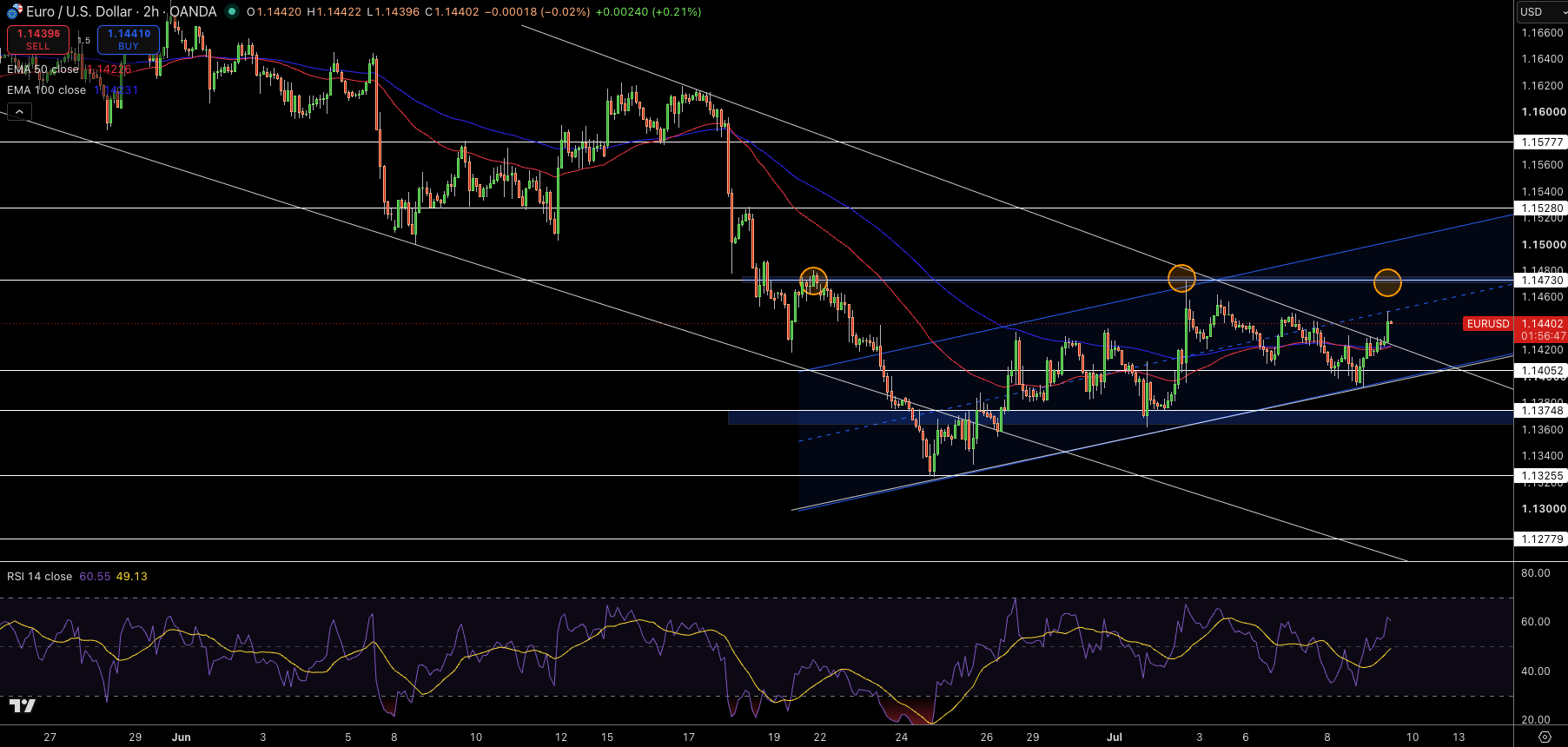Image resolution: width=1568 pixels, height=747 pixels.
Task: Collapse the indicator legend with chevron
Action: (x=20, y=111)
